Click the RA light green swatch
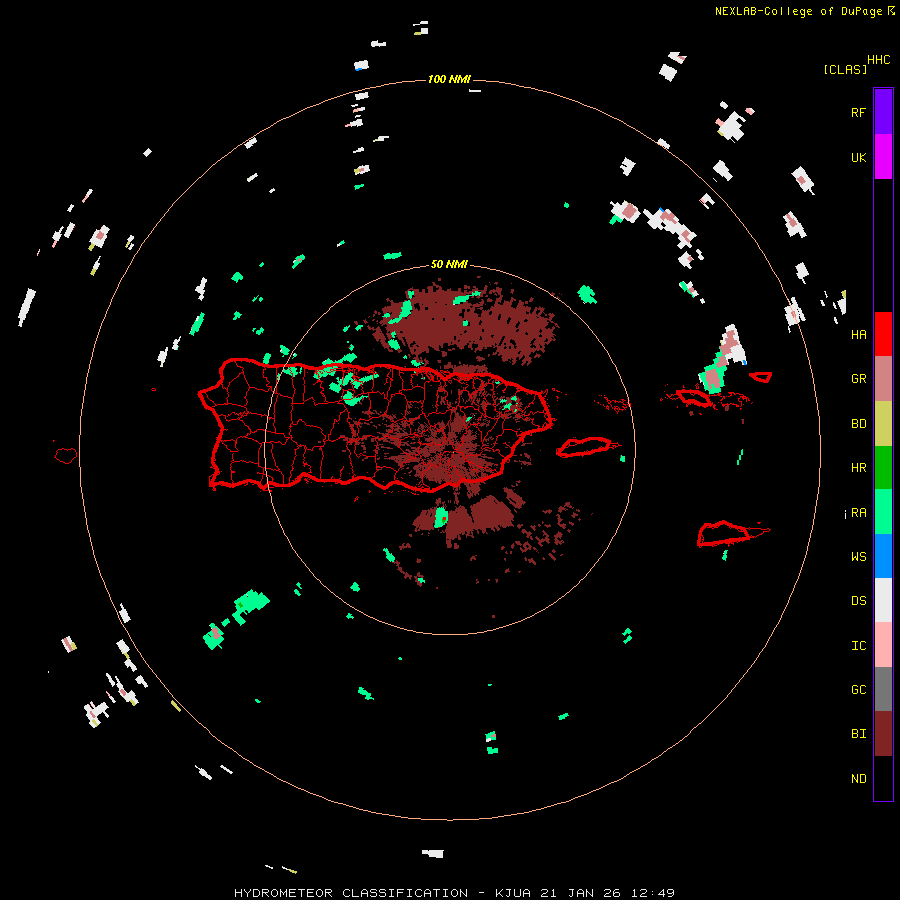The height and width of the screenshot is (900, 900). point(883,512)
